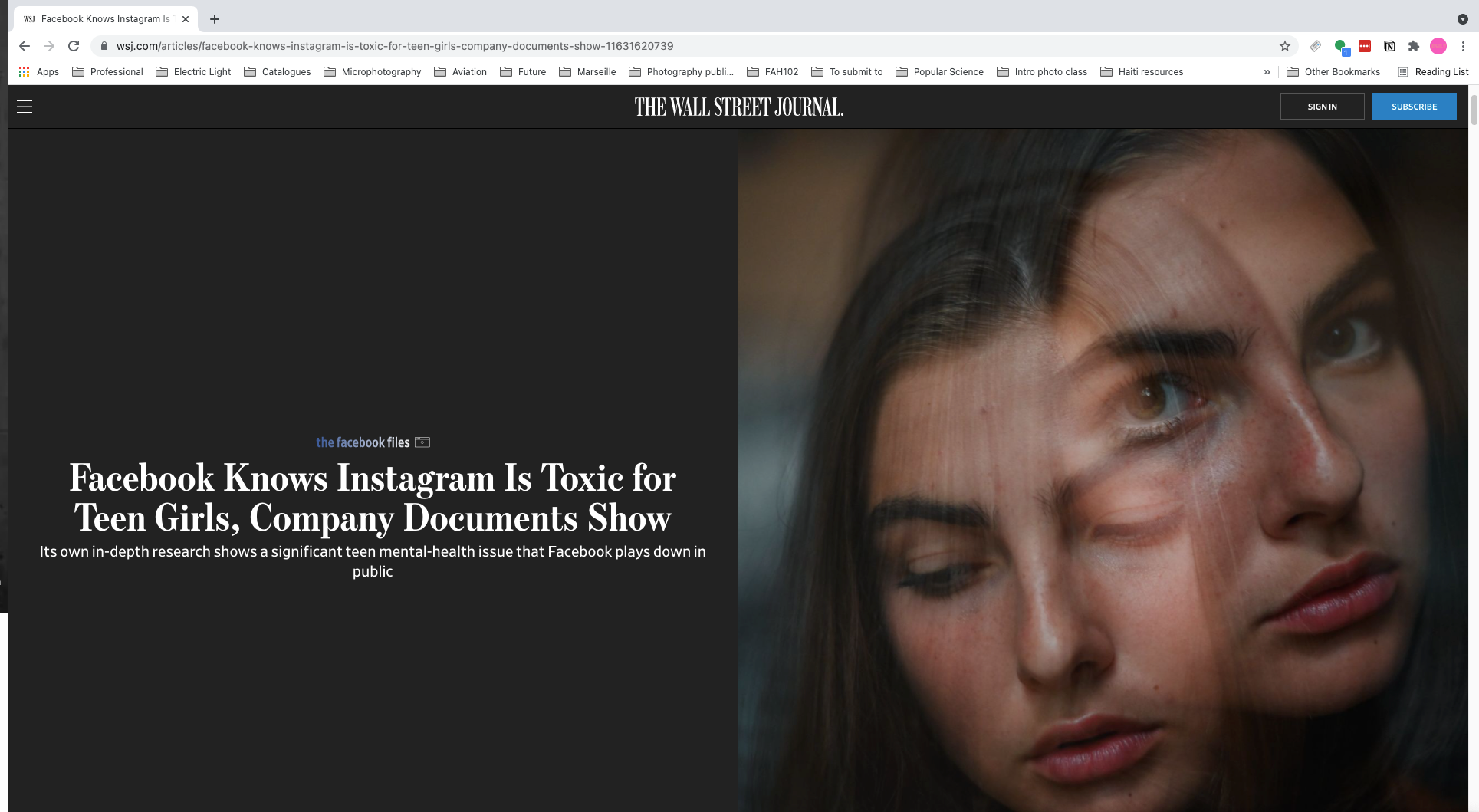Click the page vertical scrollbar thumb
1479x812 pixels.
tap(1474, 110)
